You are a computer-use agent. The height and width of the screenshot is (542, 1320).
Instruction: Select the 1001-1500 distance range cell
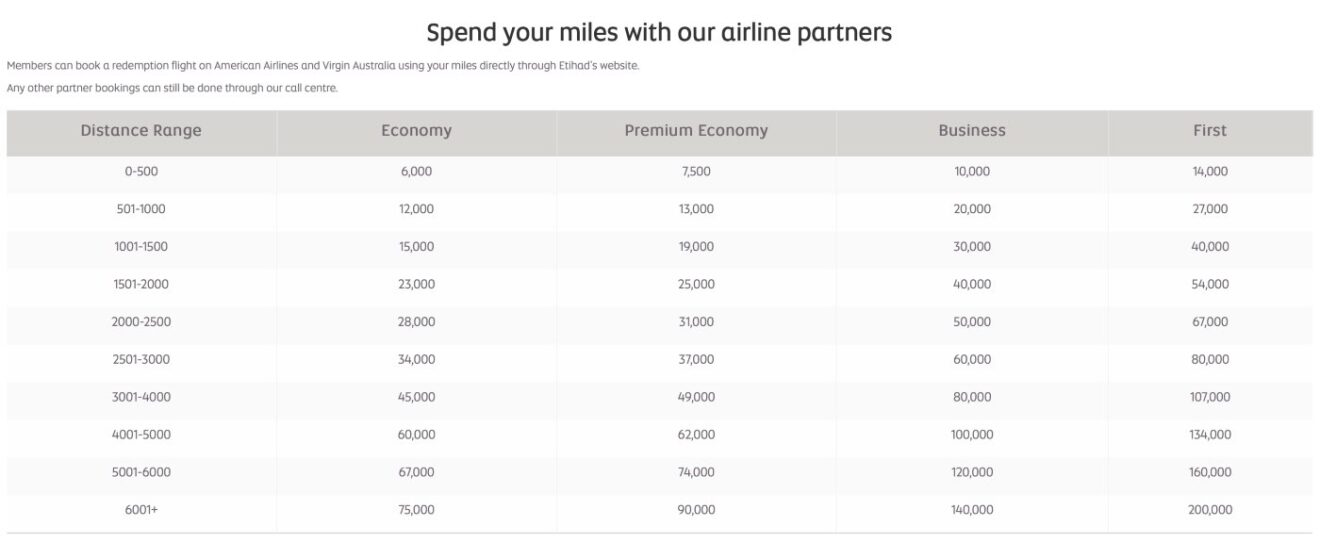(x=141, y=247)
